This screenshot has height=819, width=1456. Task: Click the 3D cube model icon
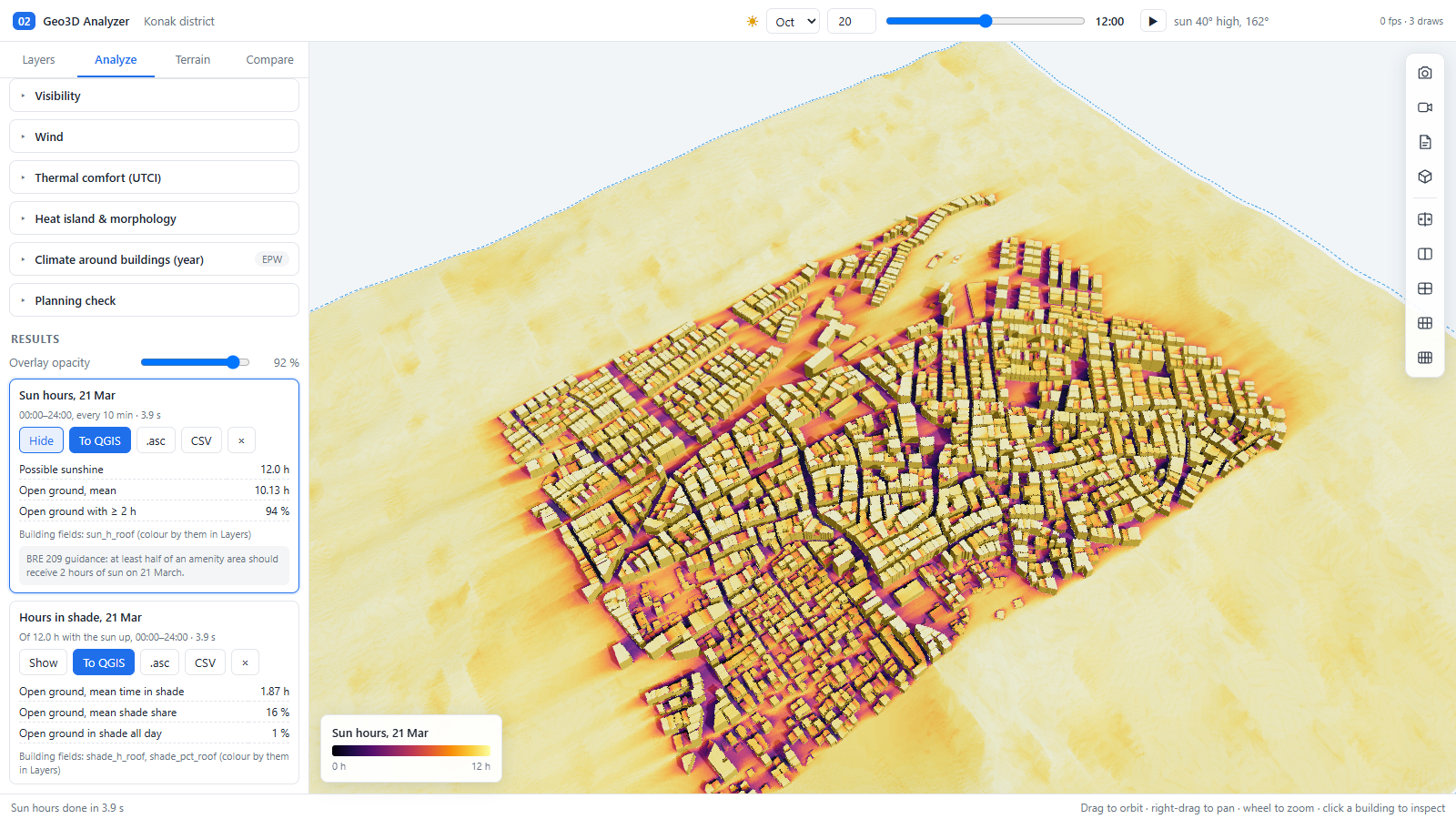point(1425,177)
